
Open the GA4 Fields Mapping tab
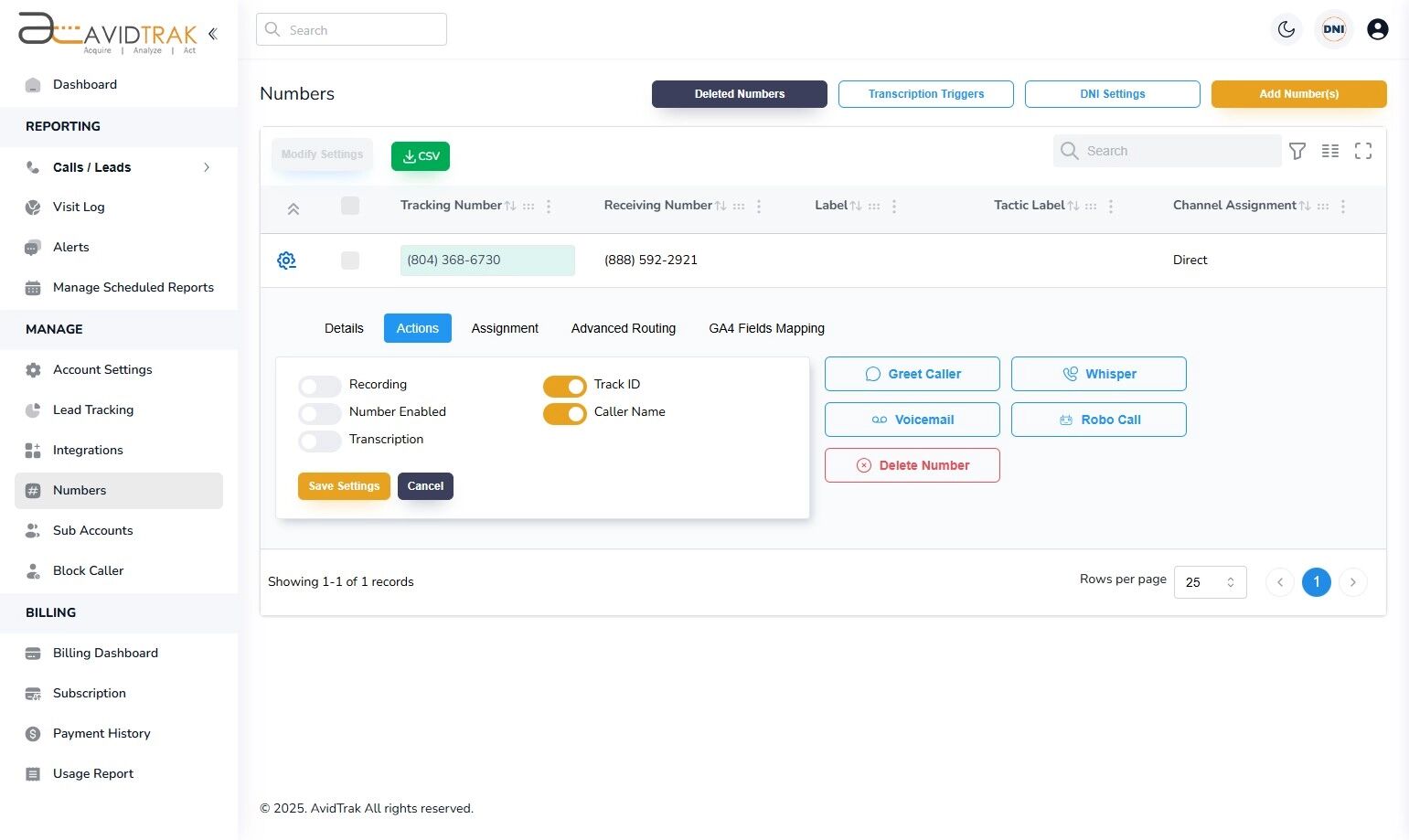pos(766,328)
